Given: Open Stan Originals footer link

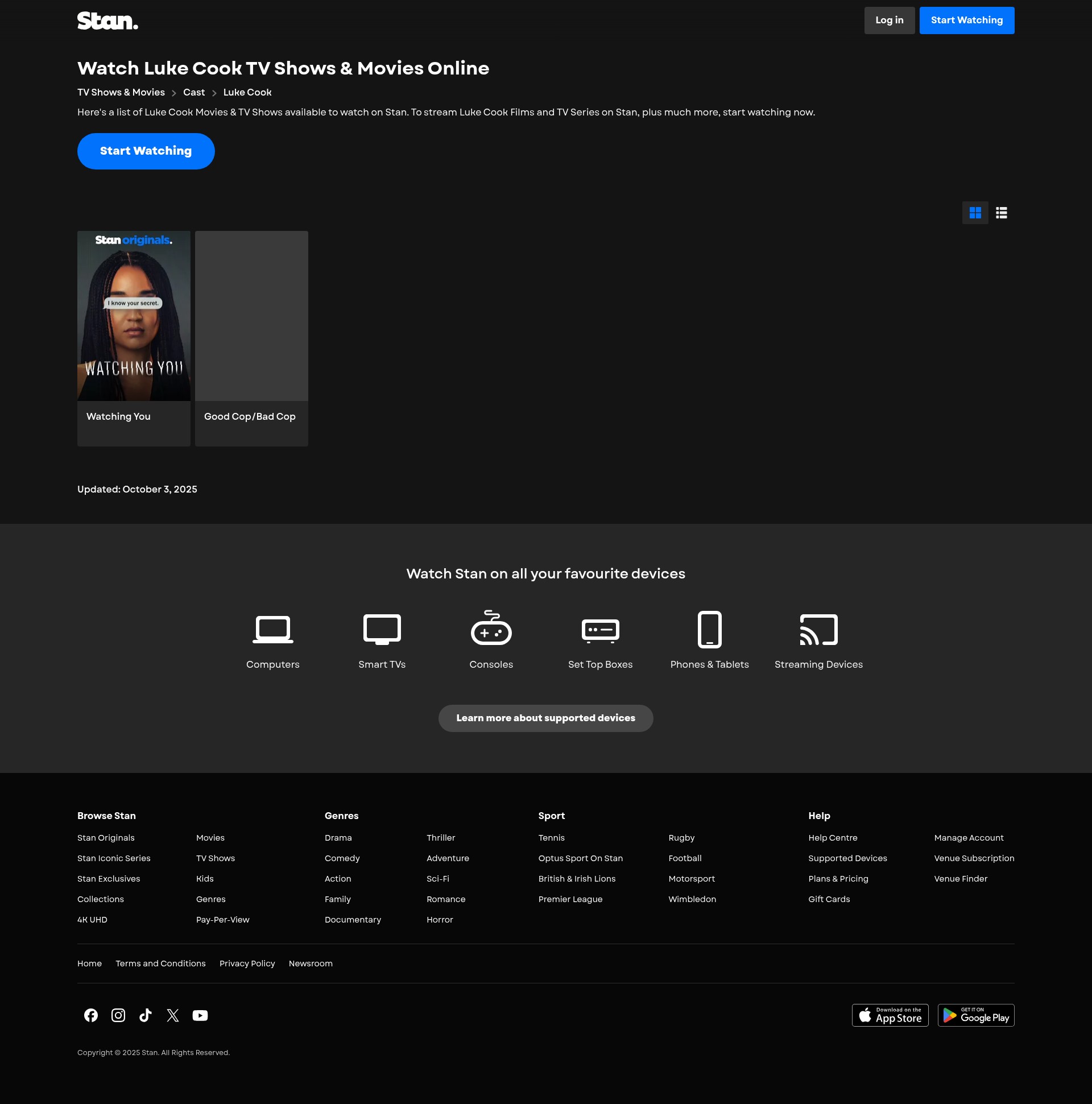Looking at the screenshot, I should tap(106, 838).
